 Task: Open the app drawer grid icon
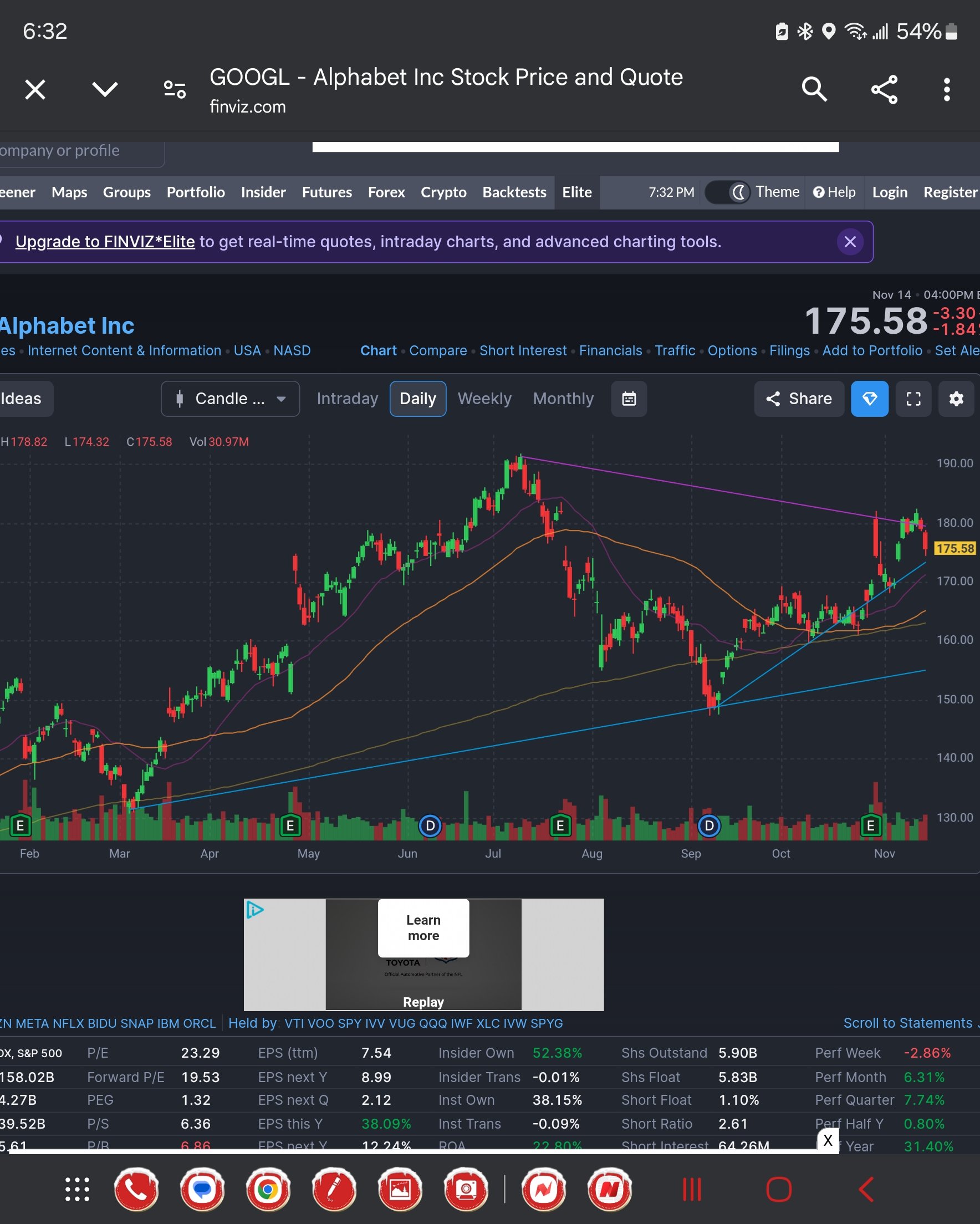pyautogui.click(x=77, y=1190)
